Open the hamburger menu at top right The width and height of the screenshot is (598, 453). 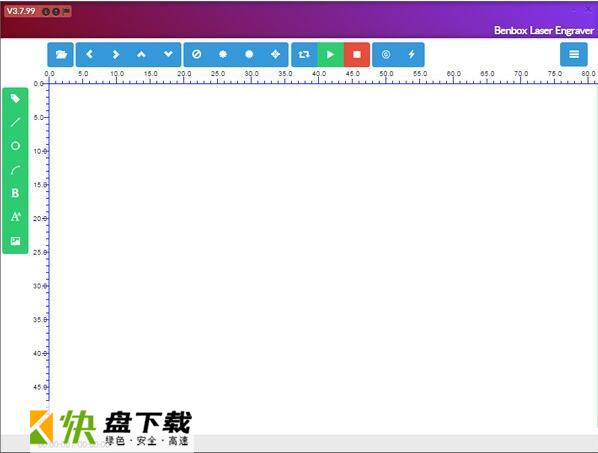[x=574, y=55]
